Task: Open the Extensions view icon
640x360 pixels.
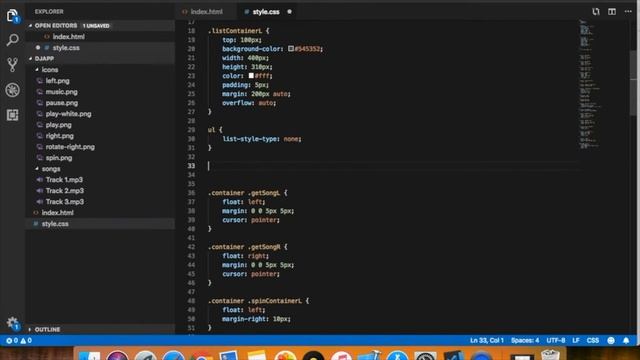Action: [x=12, y=115]
